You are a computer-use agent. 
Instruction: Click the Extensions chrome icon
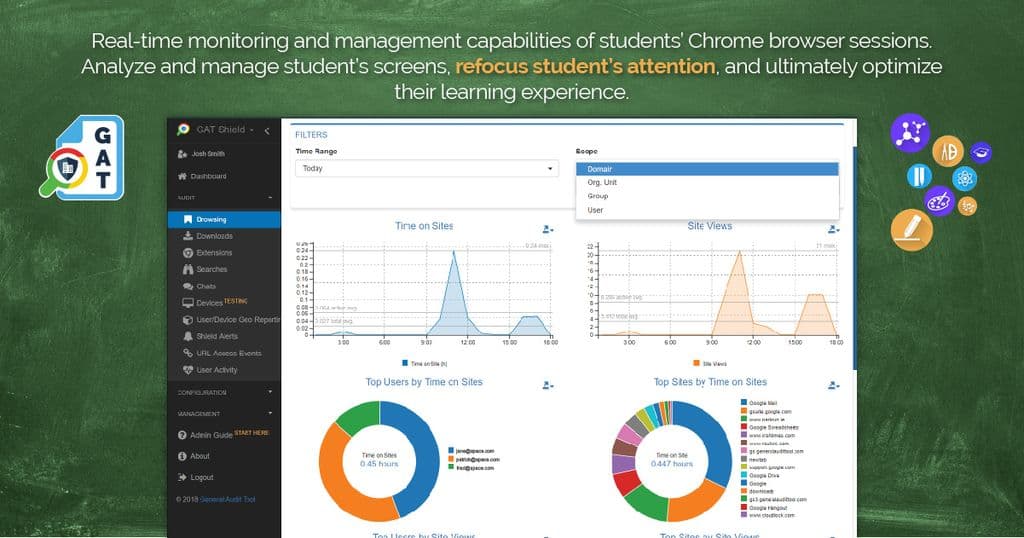pyautogui.click(x=188, y=253)
